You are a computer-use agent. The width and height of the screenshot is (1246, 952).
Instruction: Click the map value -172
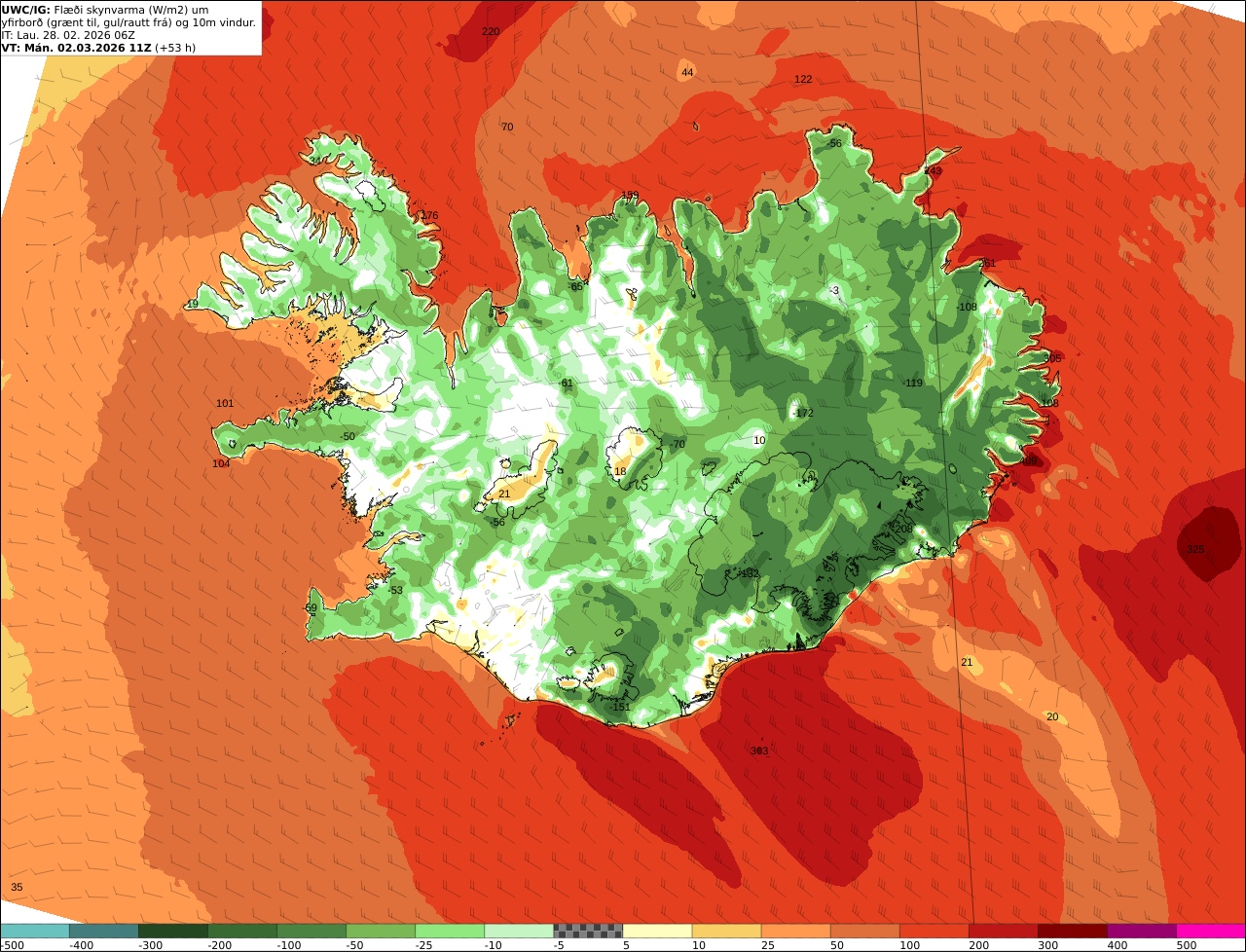pos(803,414)
